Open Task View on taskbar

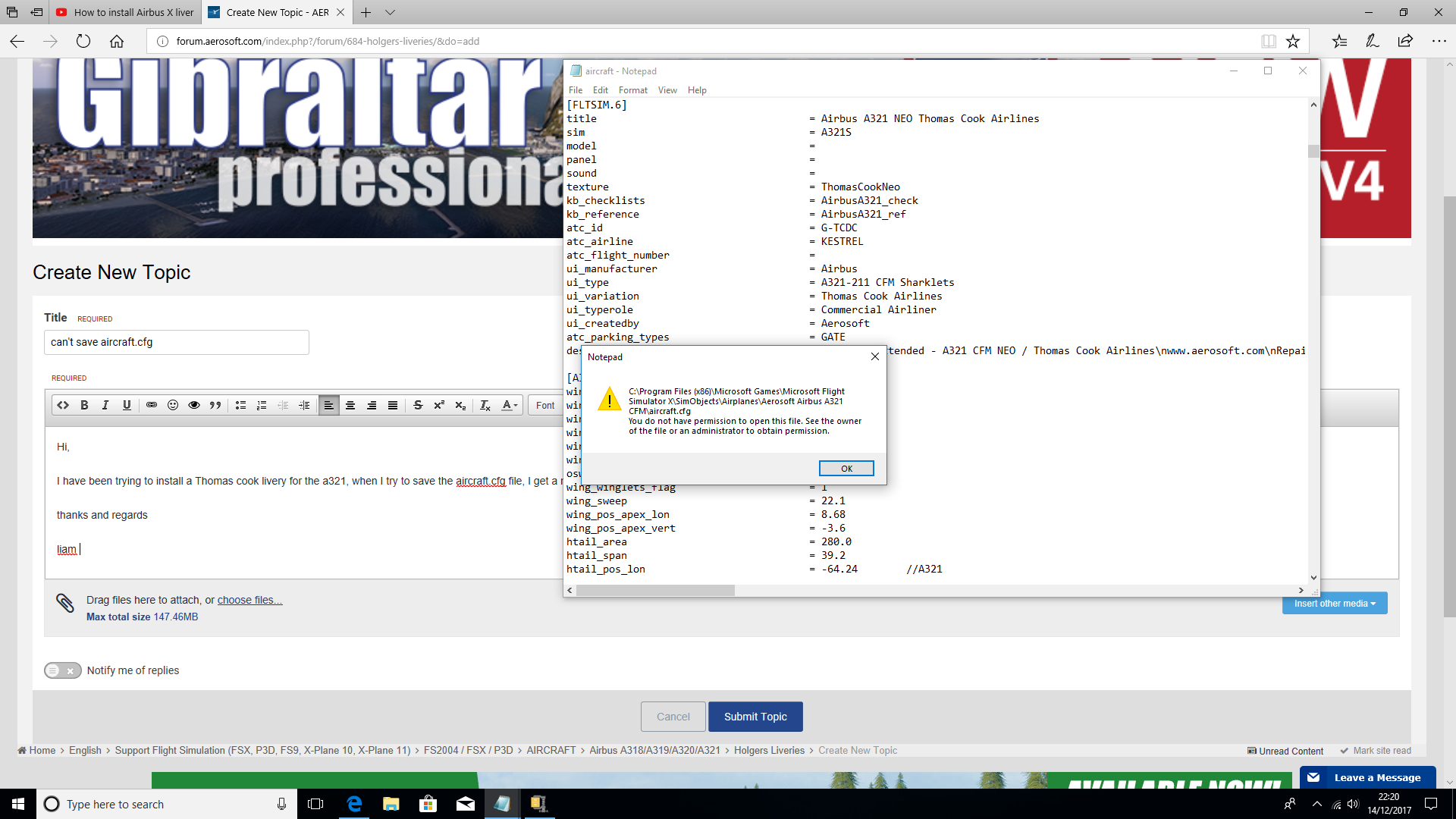[315, 804]
